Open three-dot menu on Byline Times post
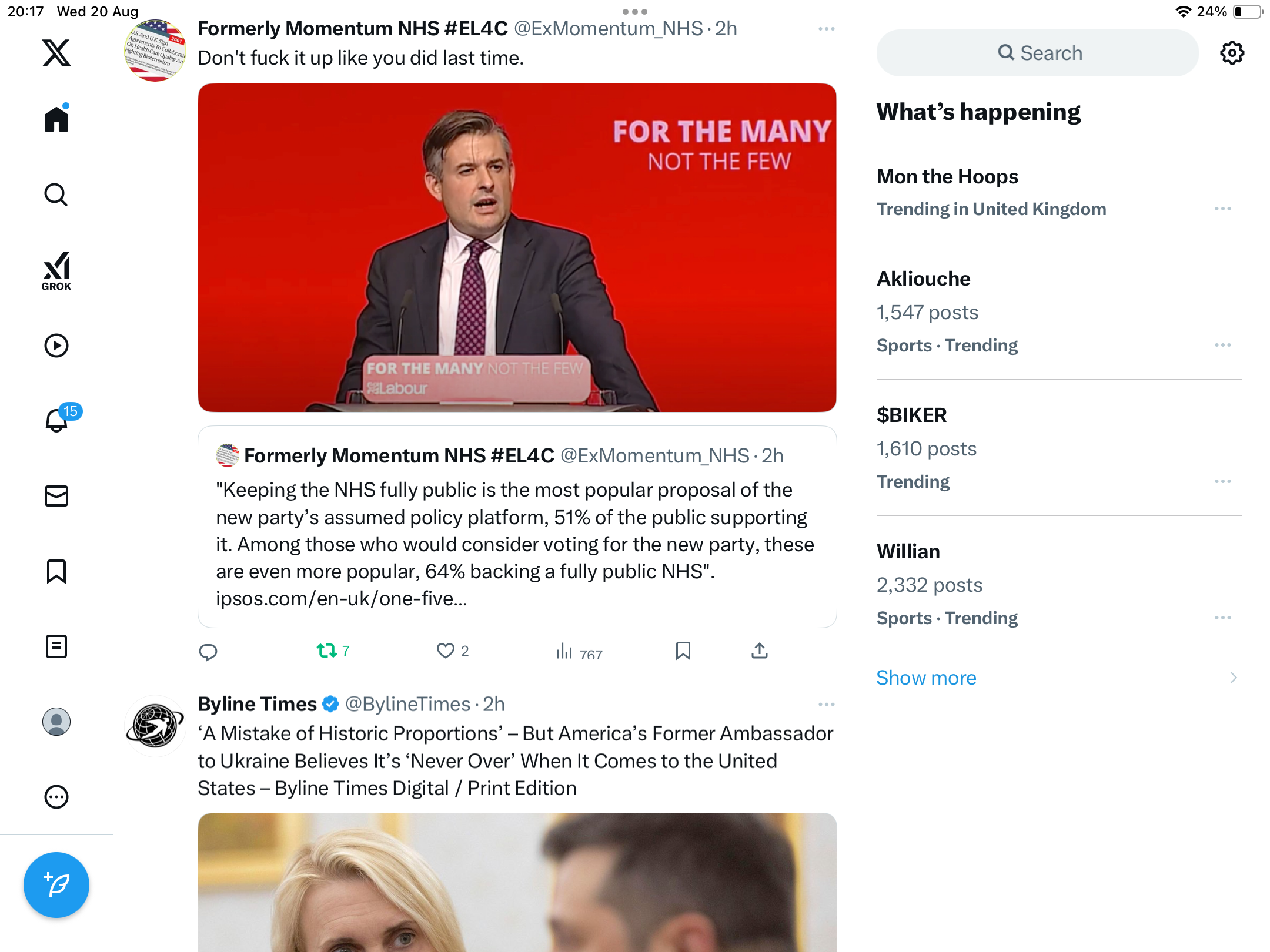The width and height of the screenshot is (1270, 952). click(x=826, y=704)
